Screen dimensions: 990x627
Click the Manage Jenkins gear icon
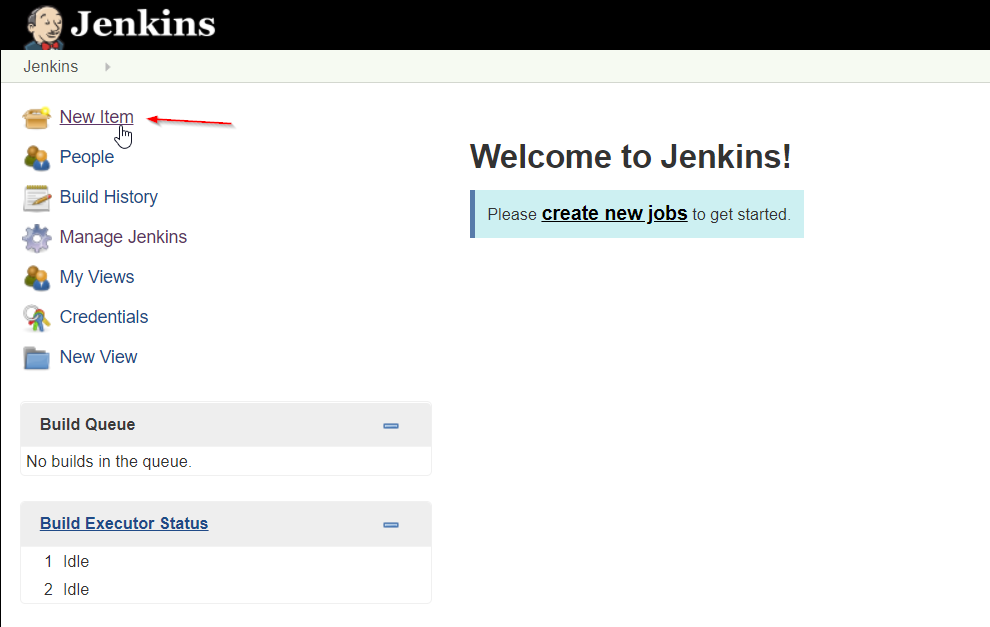coord(36,237)
